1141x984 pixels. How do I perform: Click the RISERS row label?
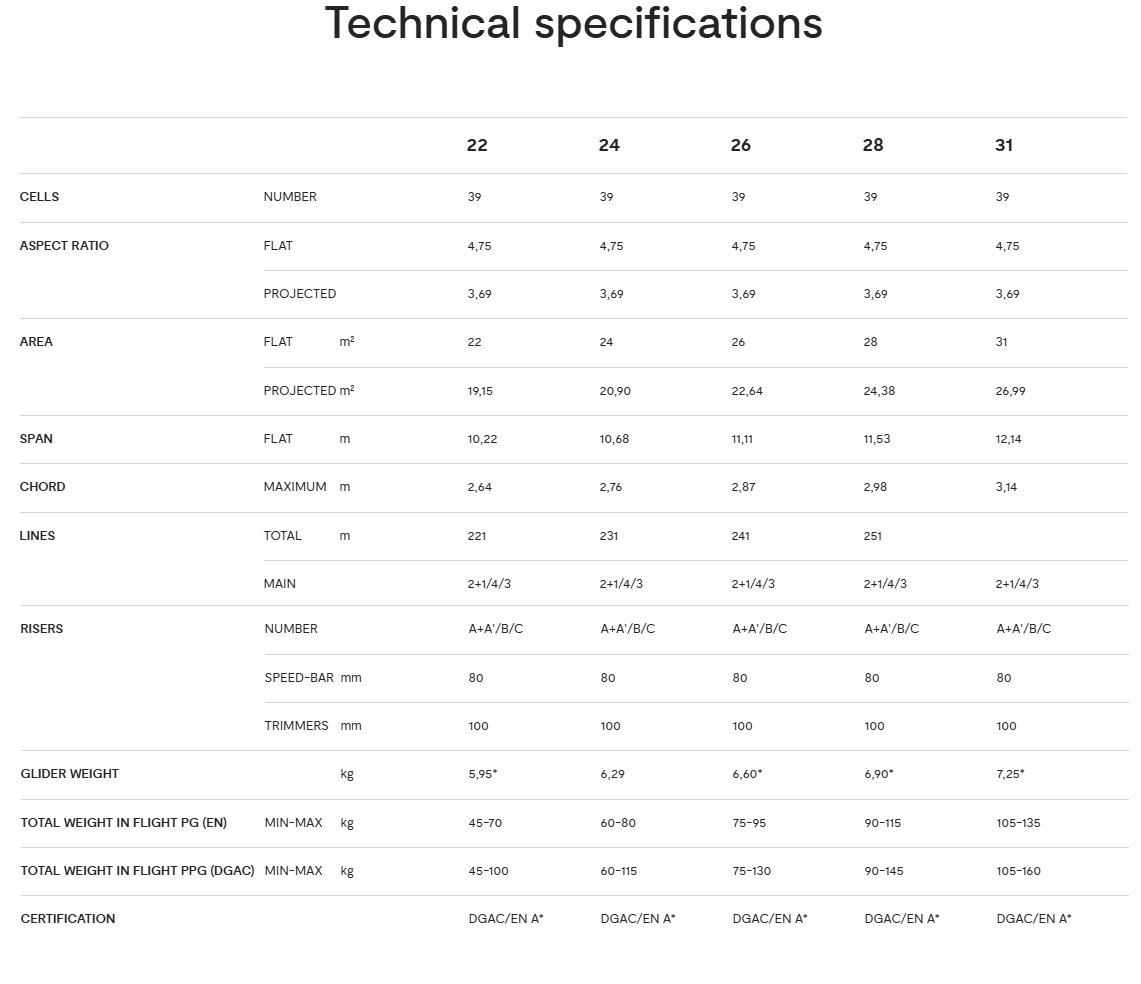point(42,629)
